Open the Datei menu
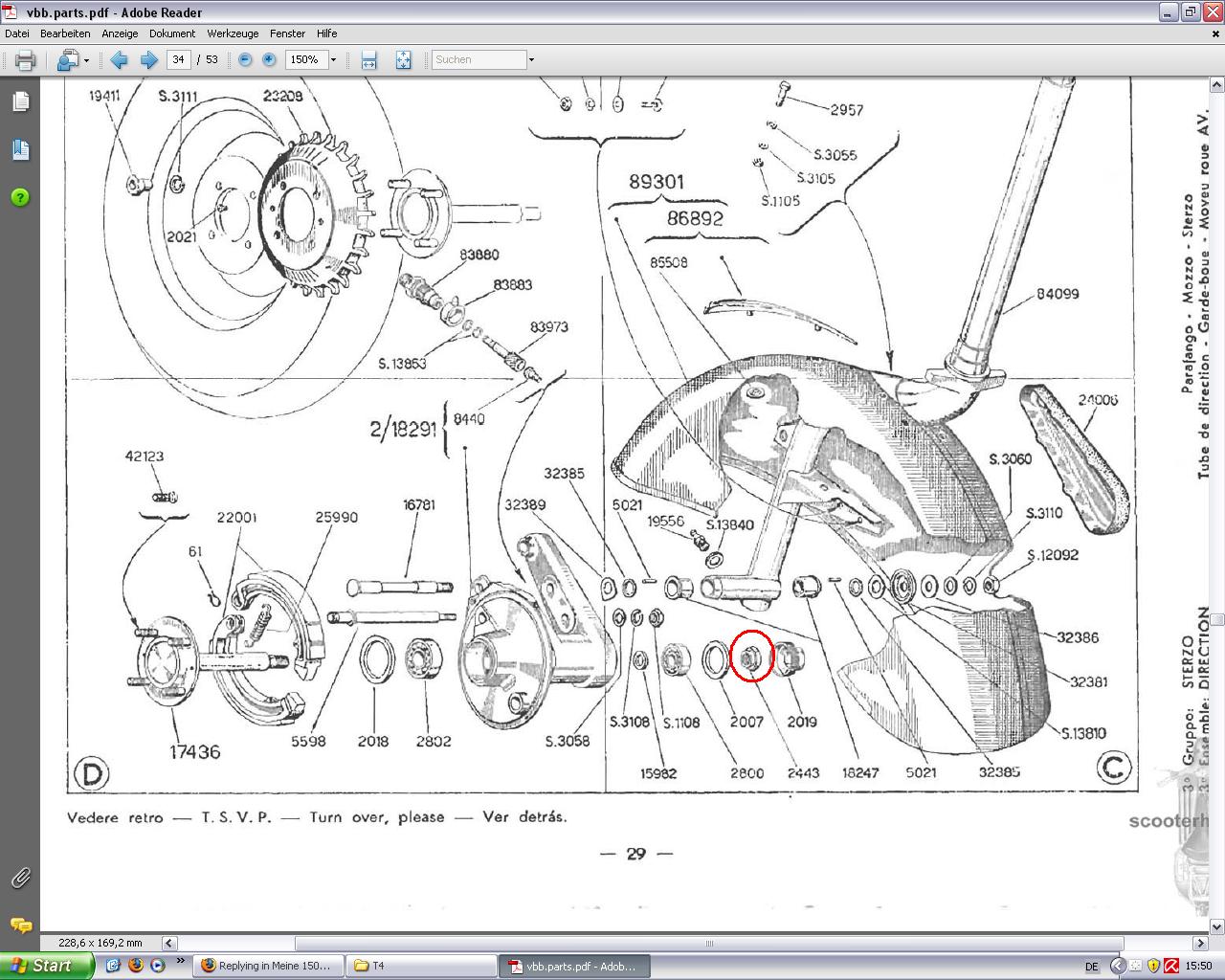Screen dimensions: 1225x980 [x=17, y=33]
